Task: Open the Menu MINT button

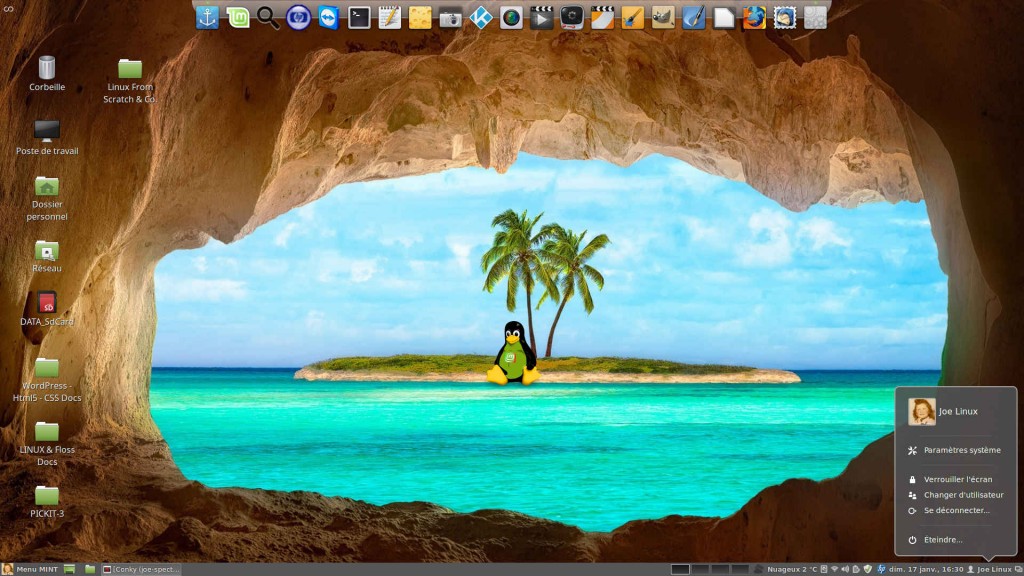Action: pos(30,569)
